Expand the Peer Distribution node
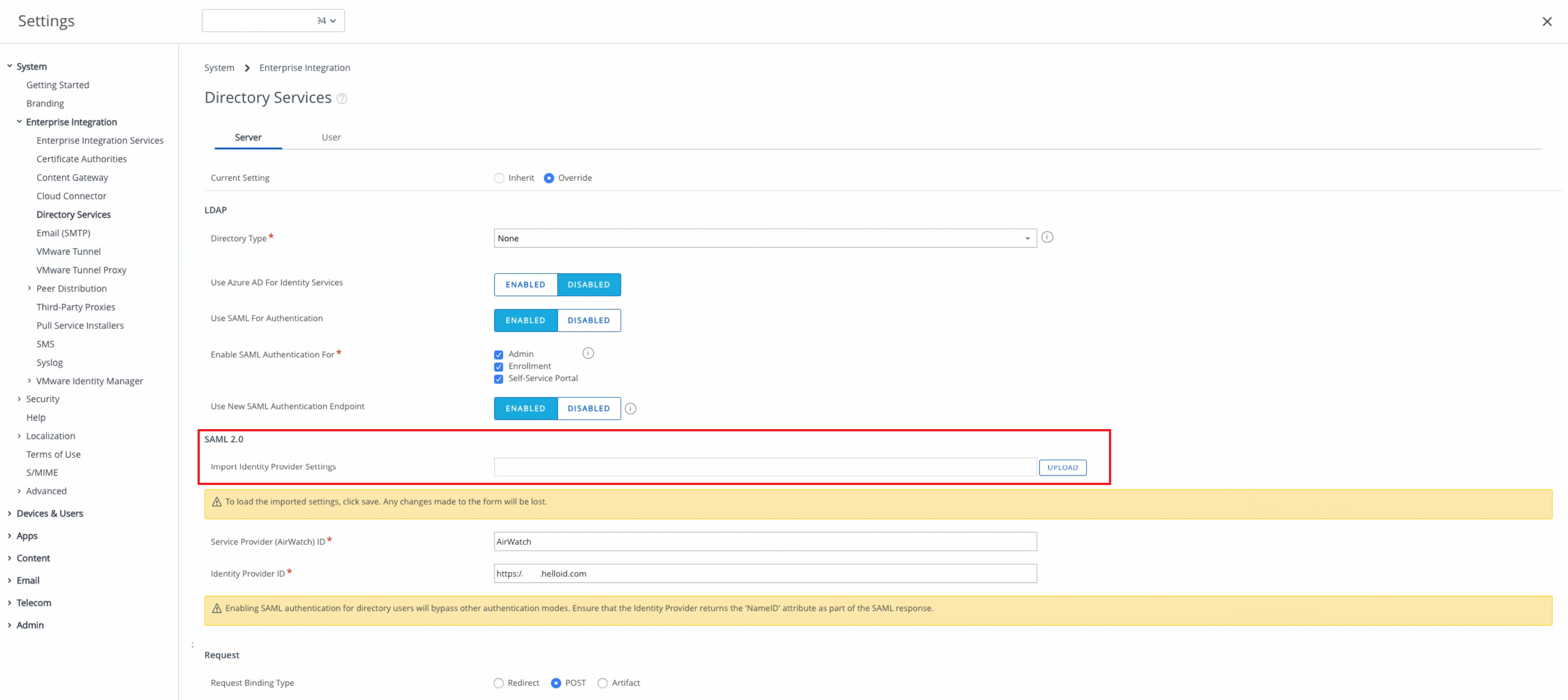 (x=29, y=288)
